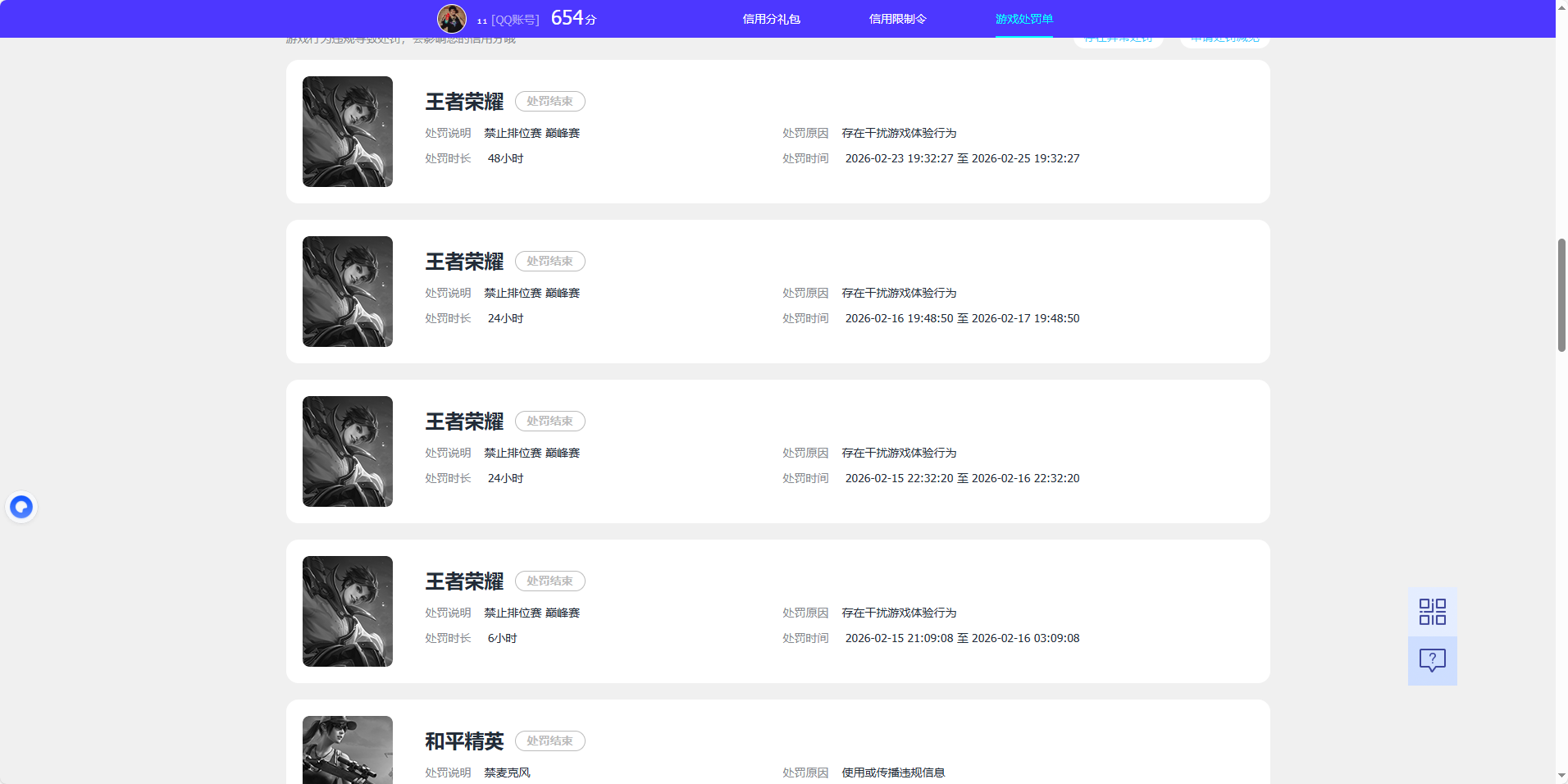Click the 存在异常处罚 button
Screen dimensions: 1568x784
[x=1118, y=37]
